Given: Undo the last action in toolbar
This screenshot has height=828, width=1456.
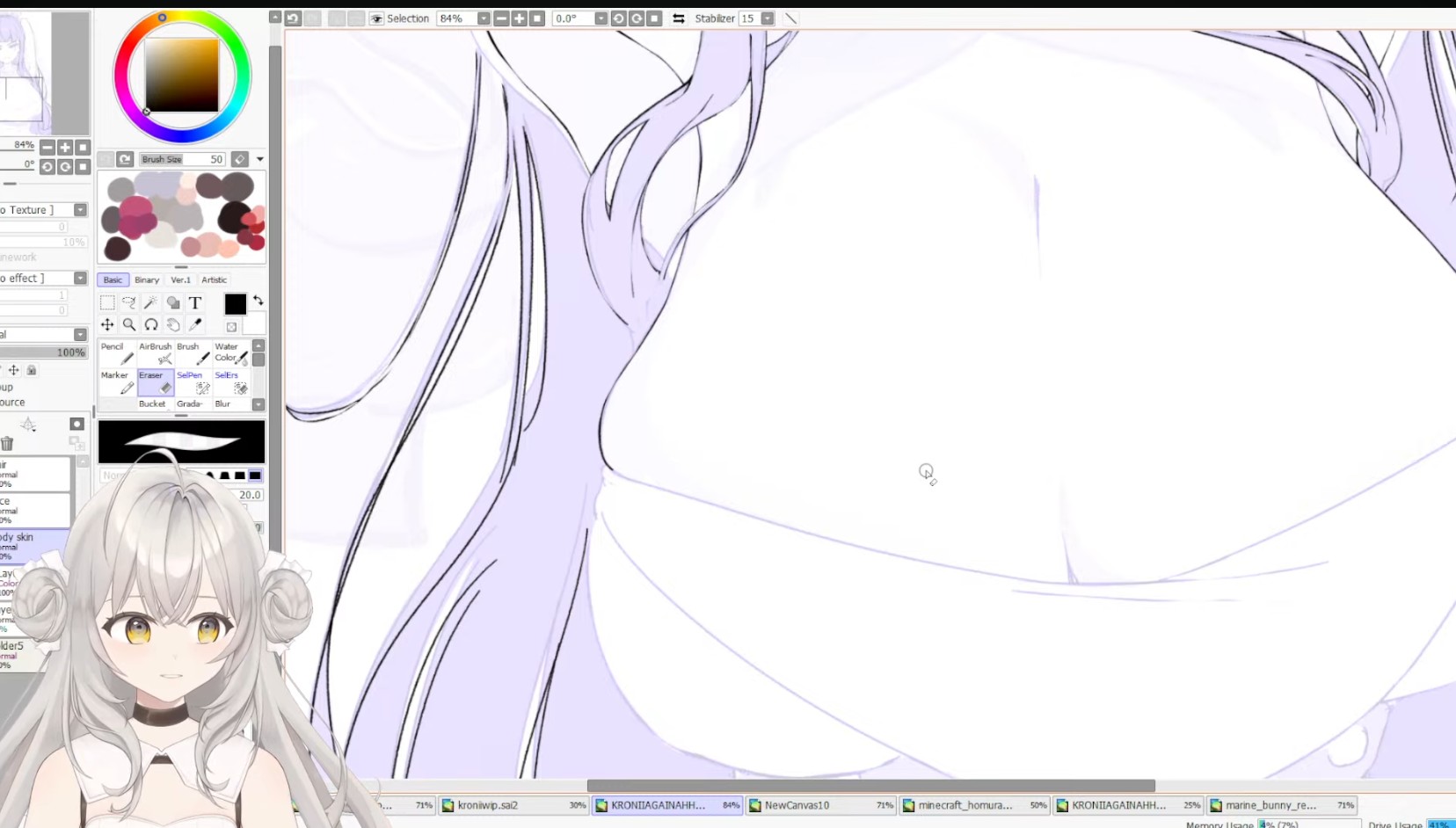Looking at the screenshot, I should (293, 18).
